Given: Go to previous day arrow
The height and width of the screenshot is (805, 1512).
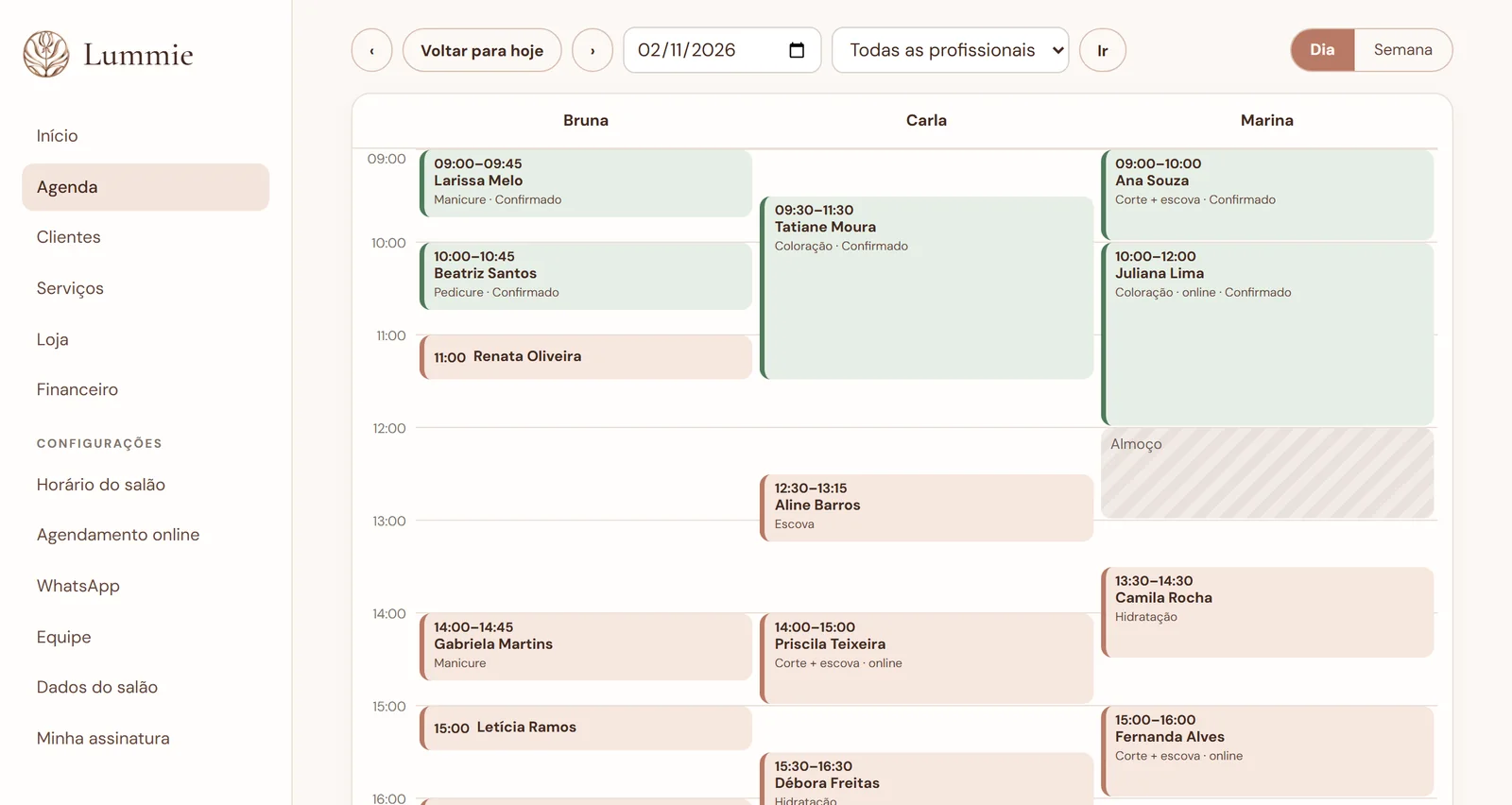Looking at the screenshot, I should (371, 50).
